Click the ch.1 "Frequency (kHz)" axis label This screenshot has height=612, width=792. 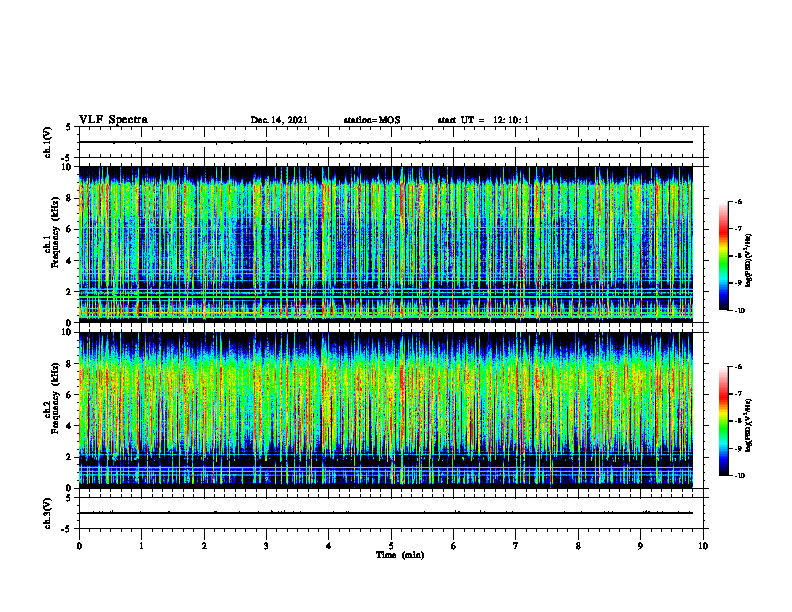pos(55,232)
